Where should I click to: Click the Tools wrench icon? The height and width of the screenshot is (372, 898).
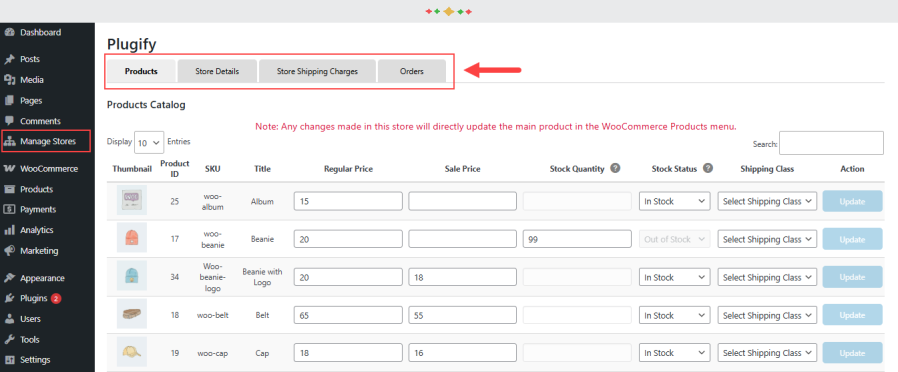click(x=9, y=339)
